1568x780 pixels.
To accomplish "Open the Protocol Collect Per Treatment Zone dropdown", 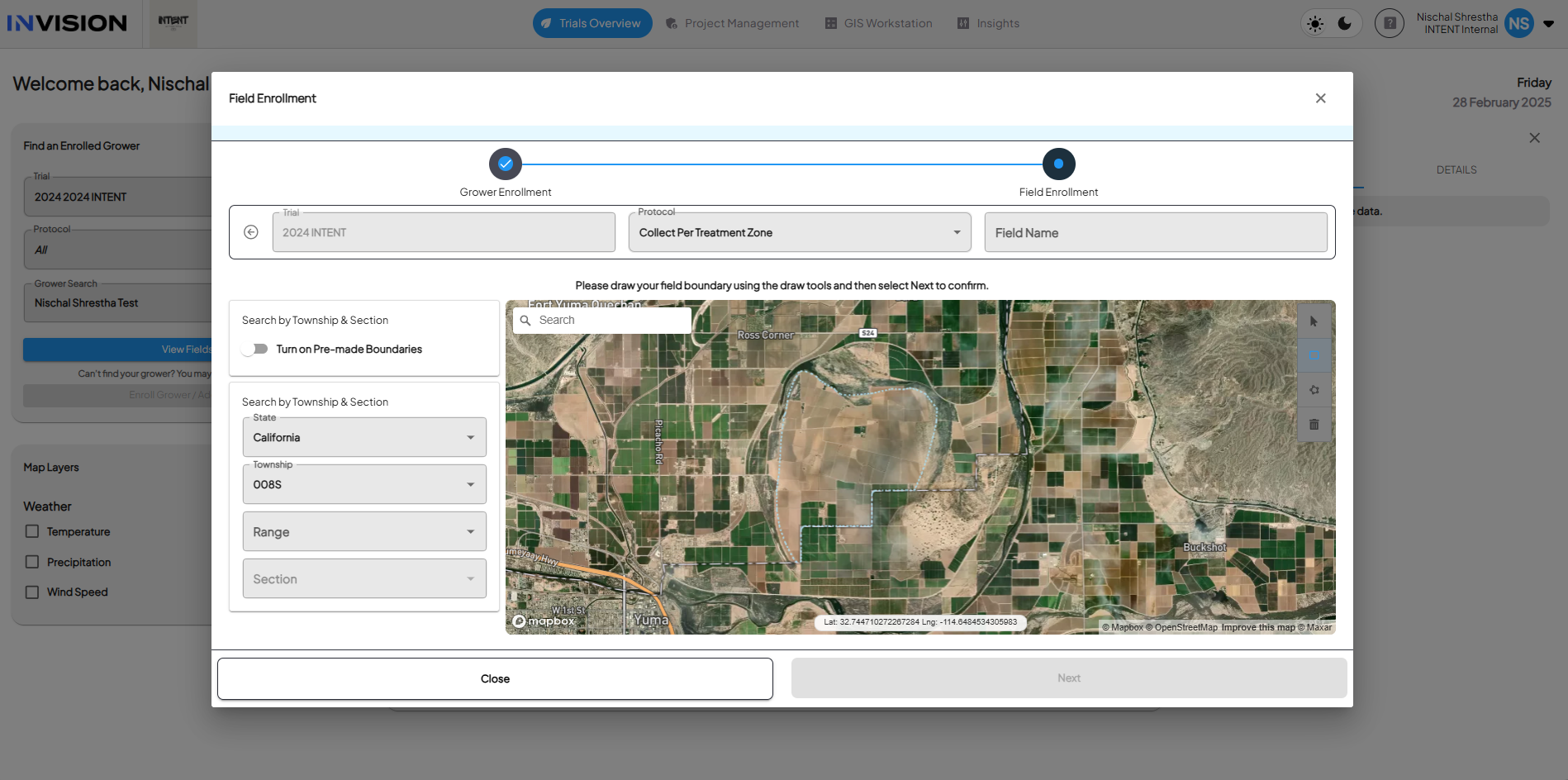I will pyautogui.click(x=800, y=232).
